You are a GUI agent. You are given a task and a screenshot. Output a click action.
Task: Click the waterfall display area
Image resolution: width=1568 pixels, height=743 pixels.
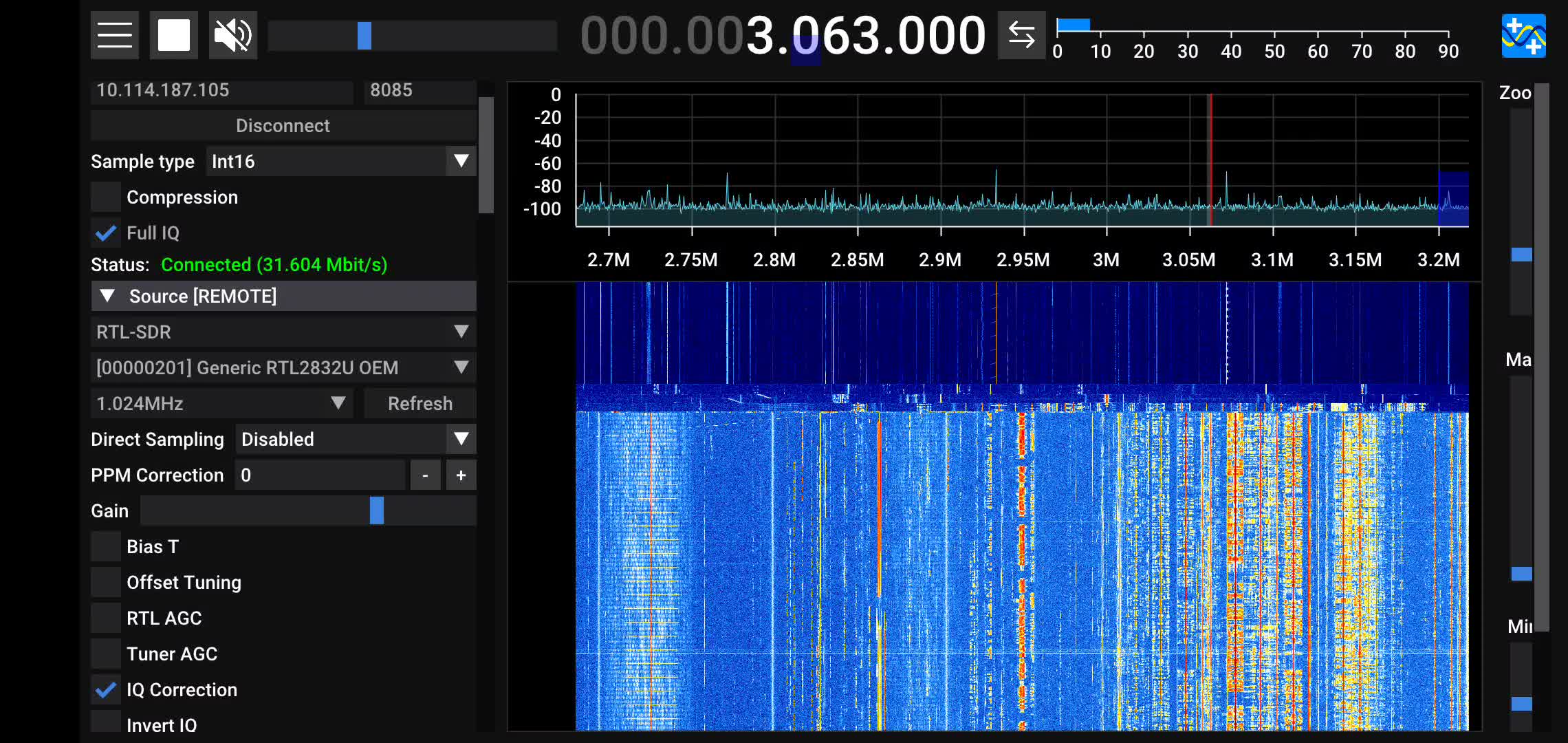(1022, 506)
